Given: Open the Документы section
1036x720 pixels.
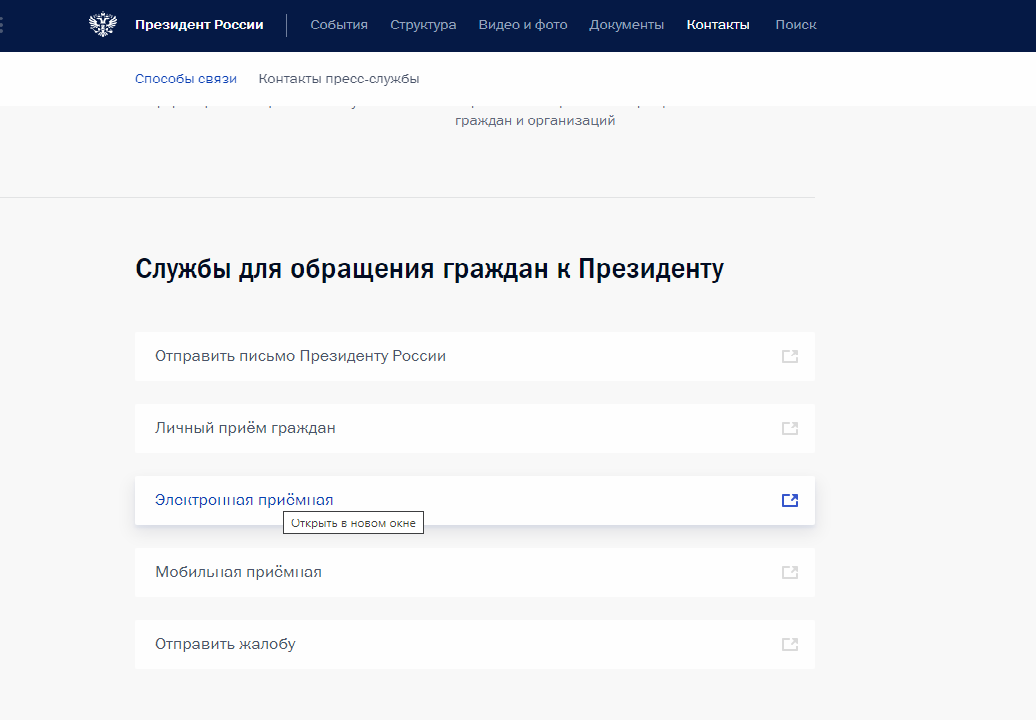Looking at the screenshot, I should (x=626, y=25).
